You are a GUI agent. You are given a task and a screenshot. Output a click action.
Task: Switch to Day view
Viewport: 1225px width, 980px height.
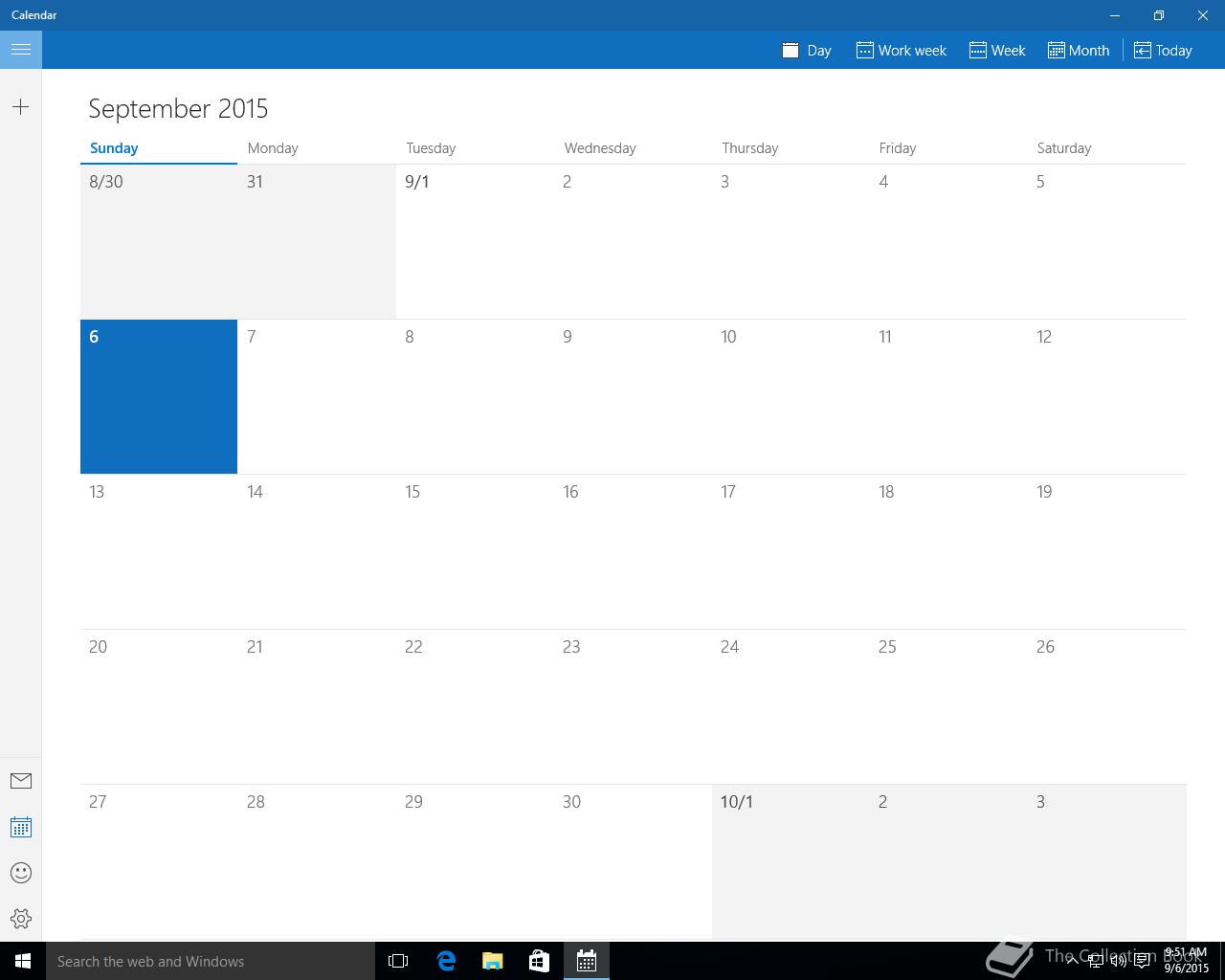[807, 50]
